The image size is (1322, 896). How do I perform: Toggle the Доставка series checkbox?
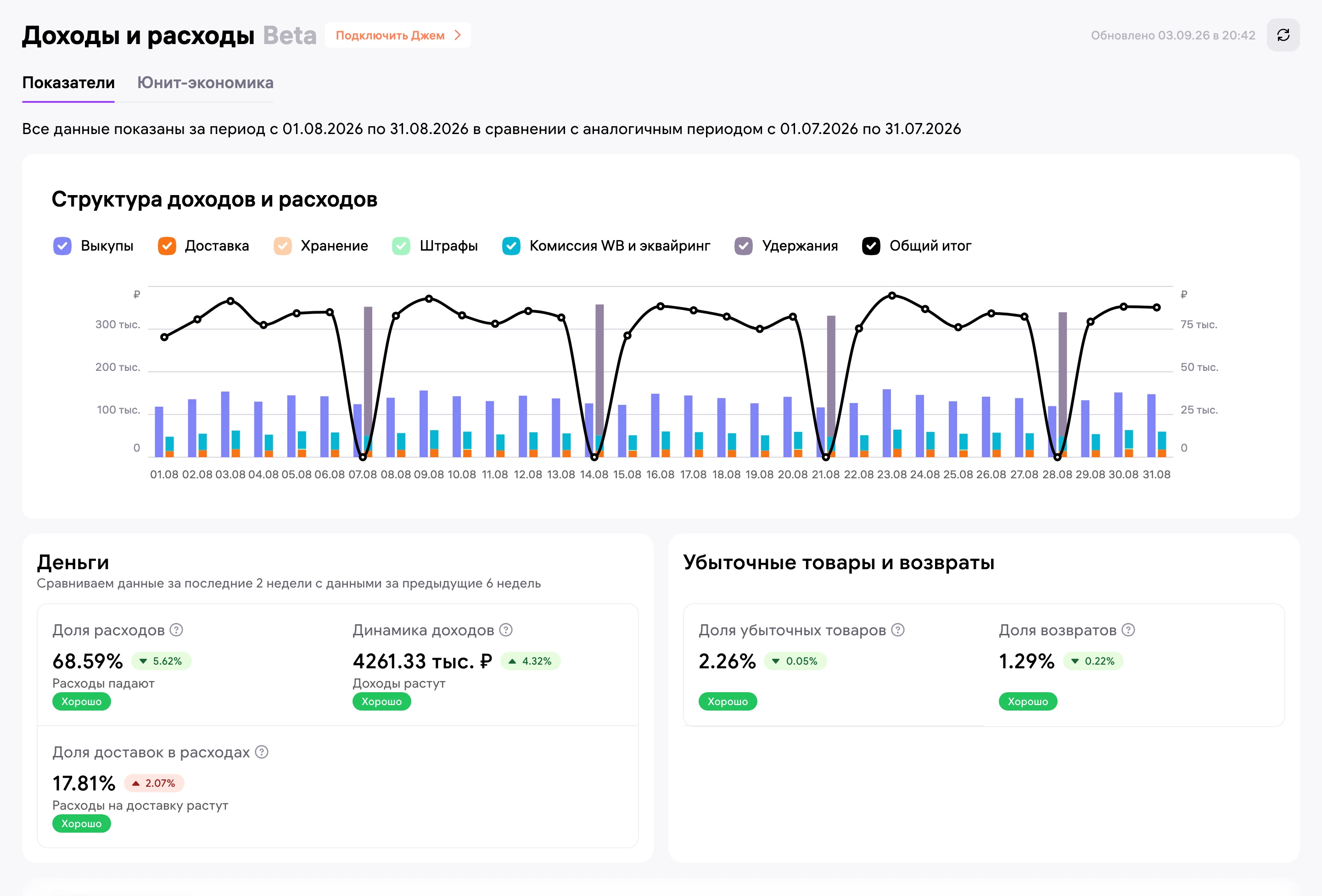[167, 246]
